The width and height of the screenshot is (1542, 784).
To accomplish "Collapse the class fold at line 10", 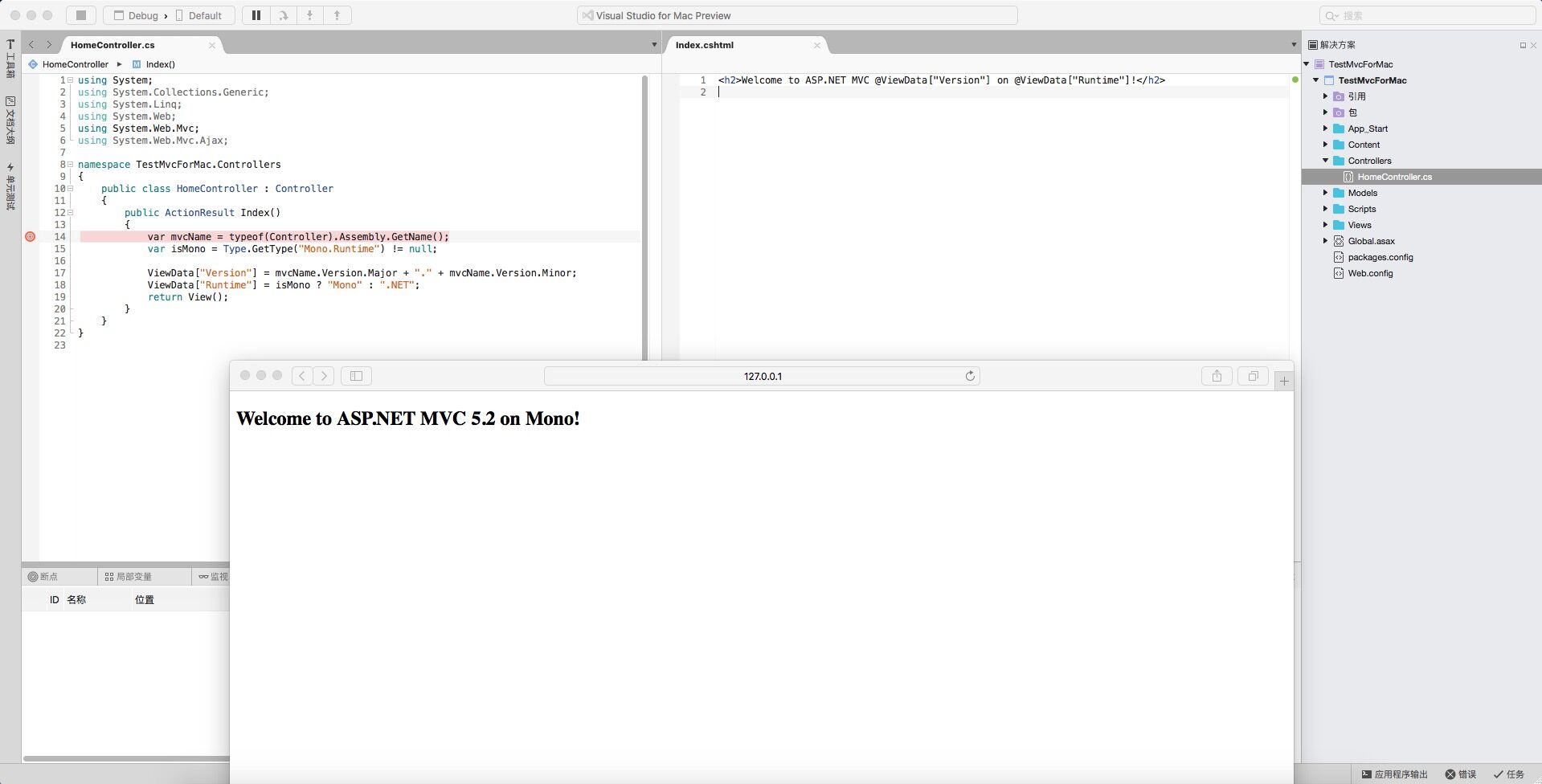I will [x=71, y=189].
